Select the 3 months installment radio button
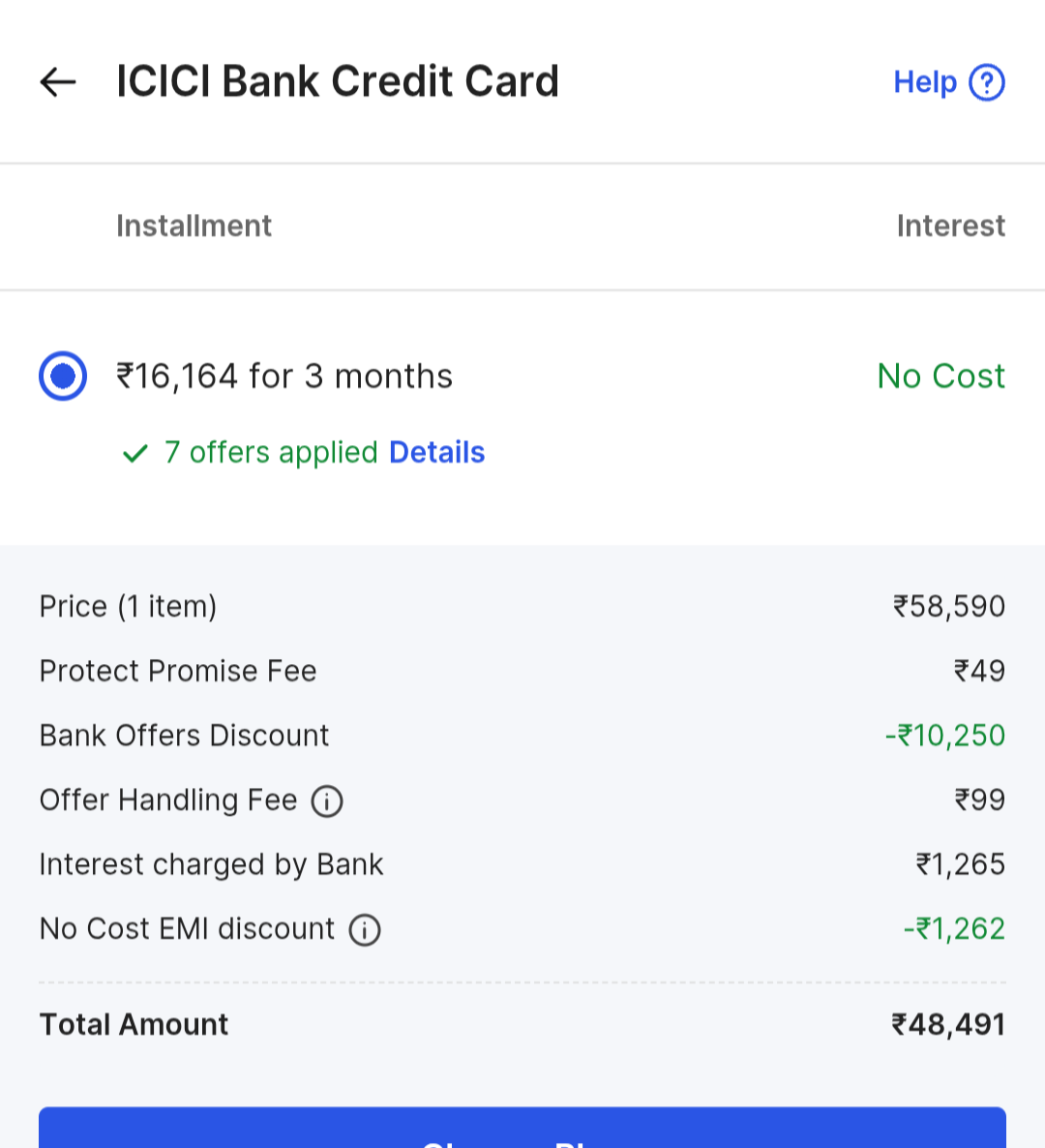 63,376
